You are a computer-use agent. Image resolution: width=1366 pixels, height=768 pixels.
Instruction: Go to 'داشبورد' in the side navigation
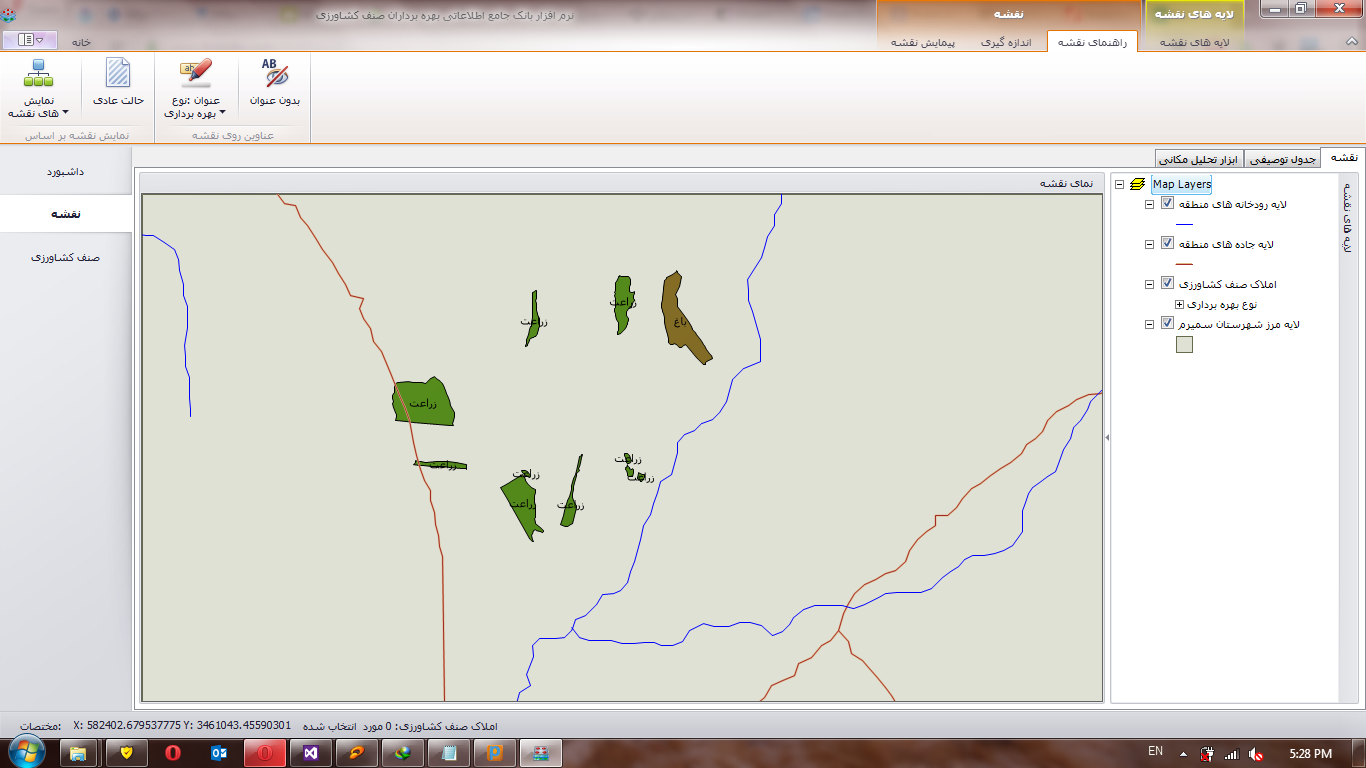click(x=66, y=172)
